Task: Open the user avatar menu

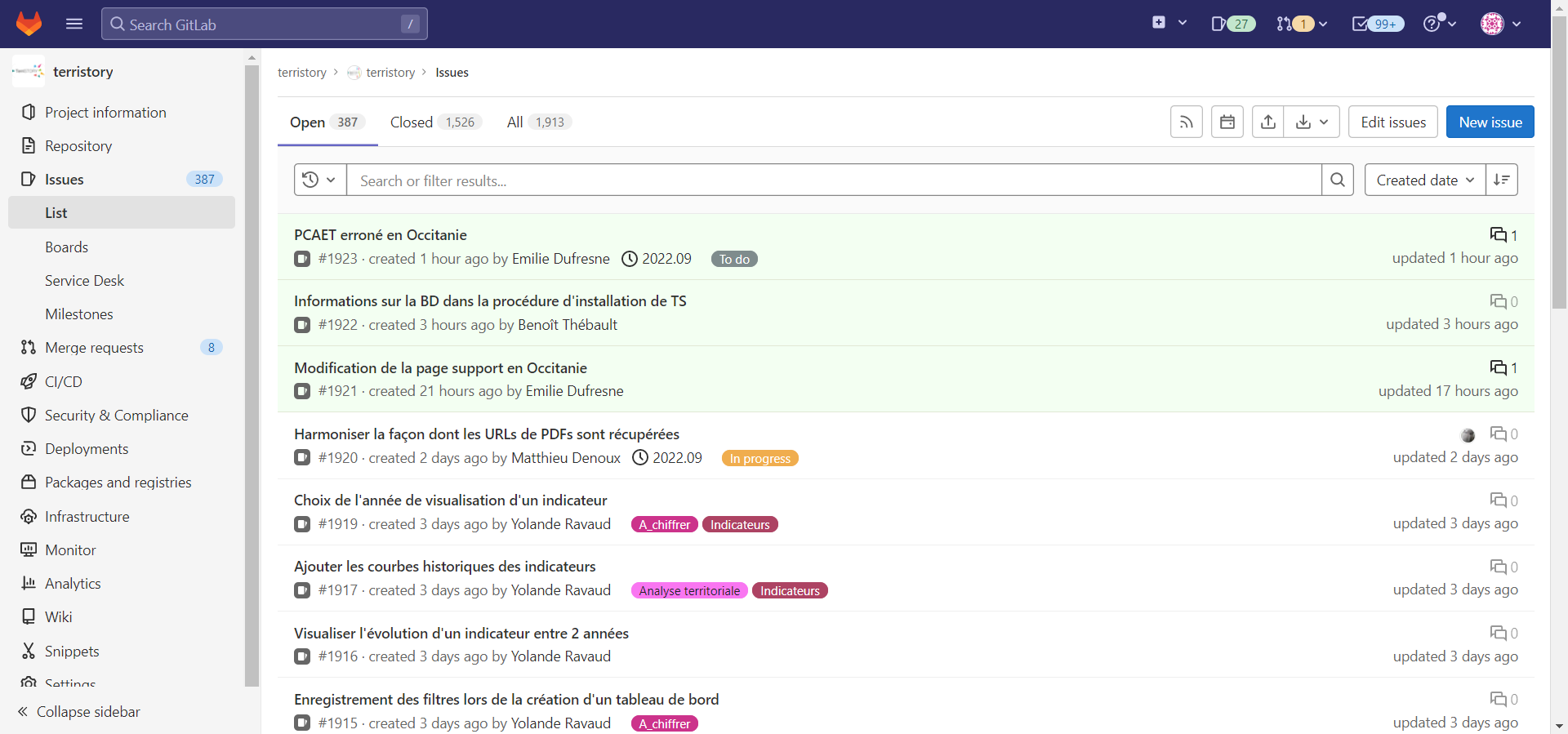Action: [x=1501, y=24]
